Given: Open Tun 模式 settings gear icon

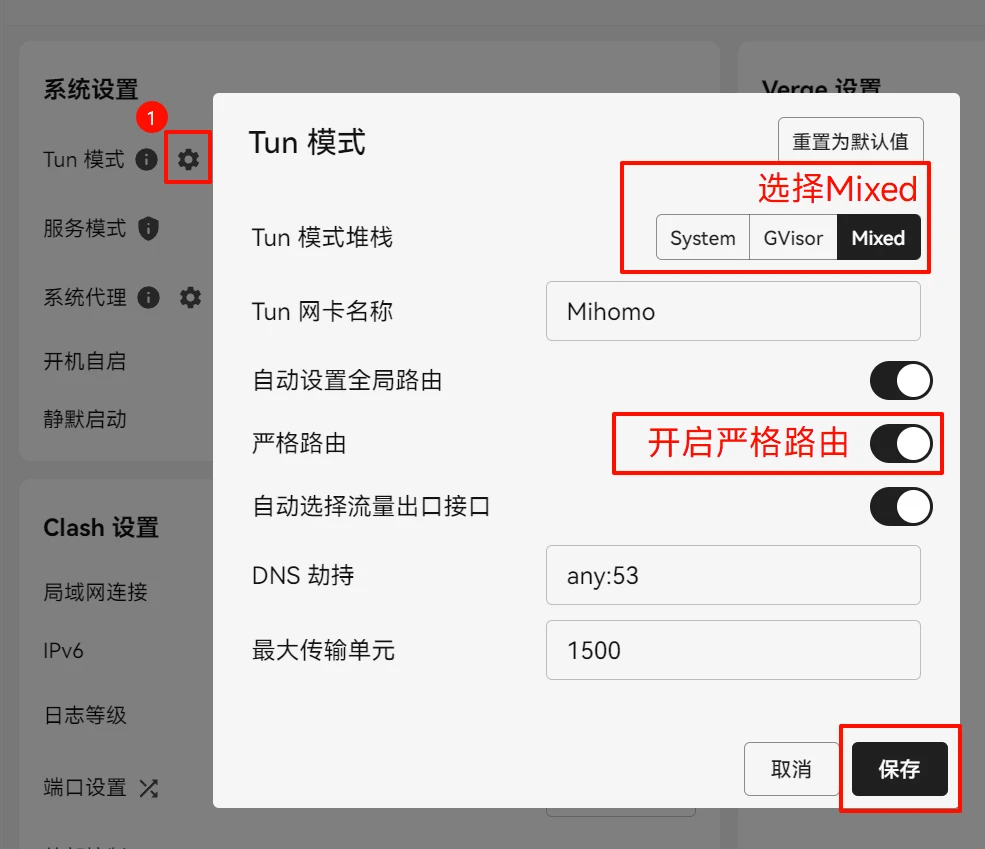Looking at the screenshot, I should coord(188,159).
